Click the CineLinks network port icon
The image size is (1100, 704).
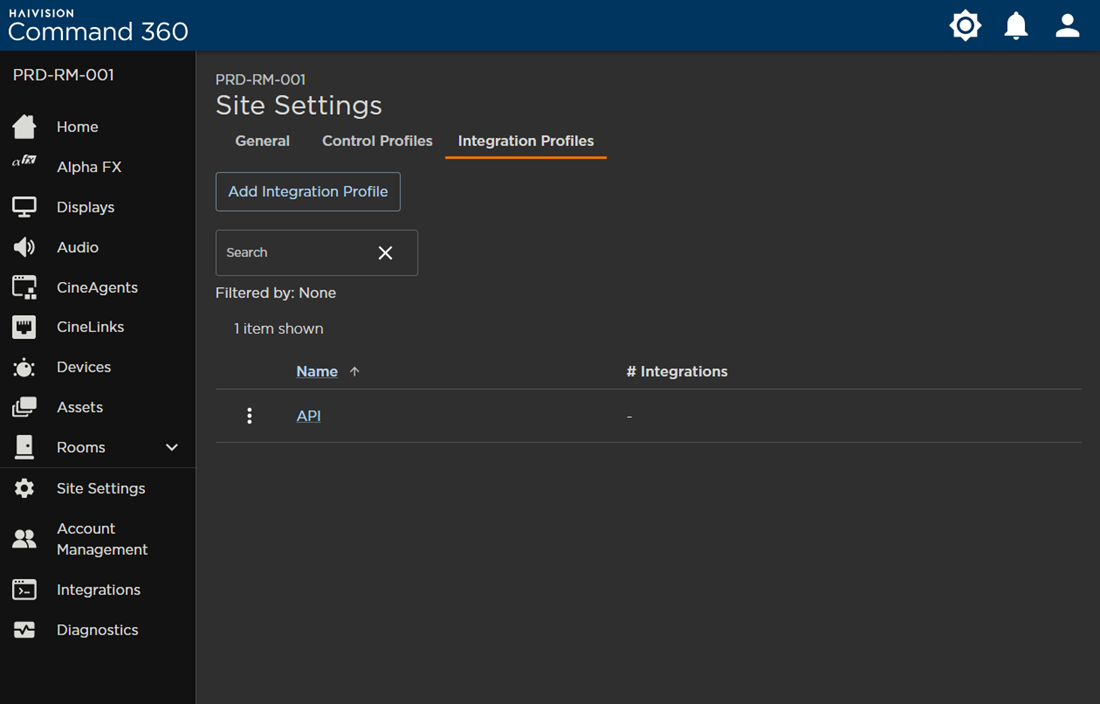(x=24, y=327)
